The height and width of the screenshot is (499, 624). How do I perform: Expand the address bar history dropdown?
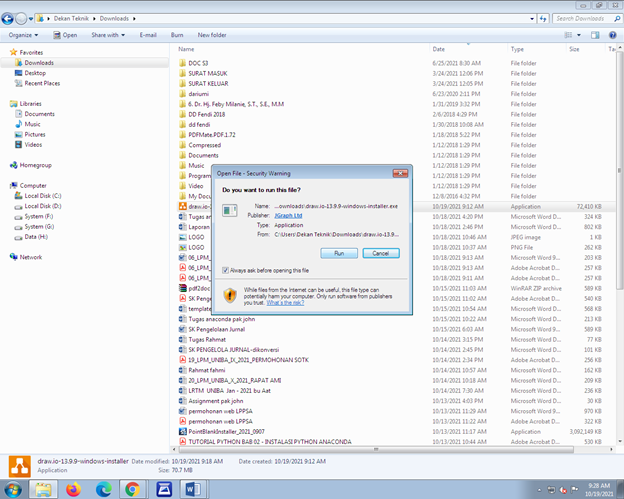coord(532,19)
